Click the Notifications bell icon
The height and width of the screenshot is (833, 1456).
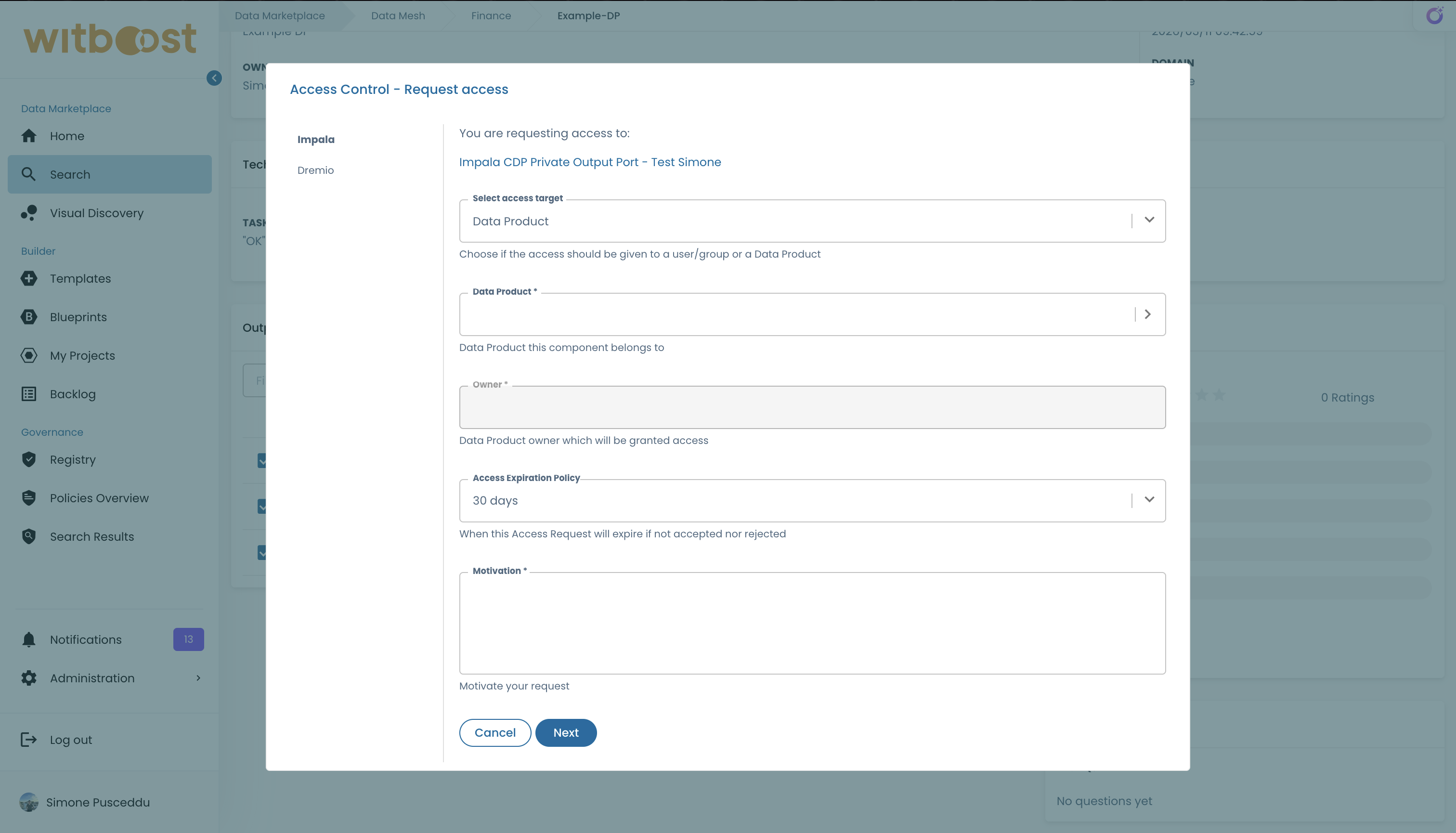click(28, 639)
